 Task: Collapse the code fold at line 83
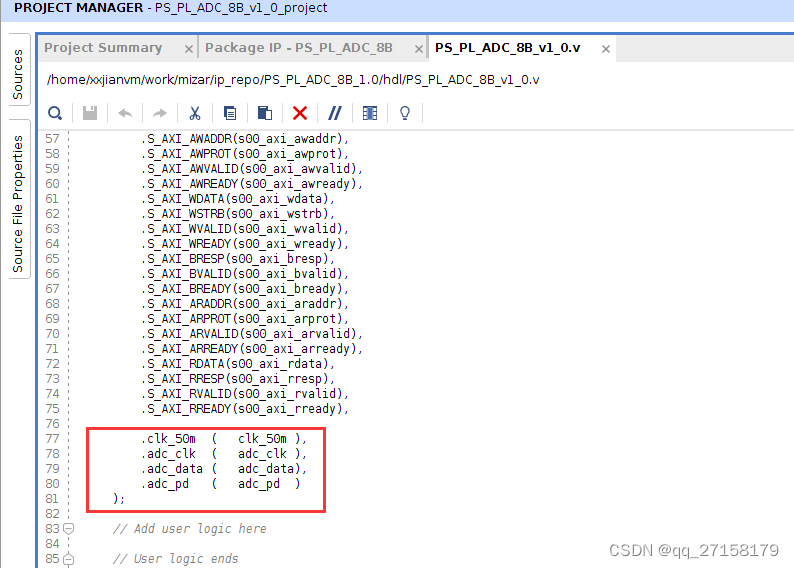click(68, 529)
